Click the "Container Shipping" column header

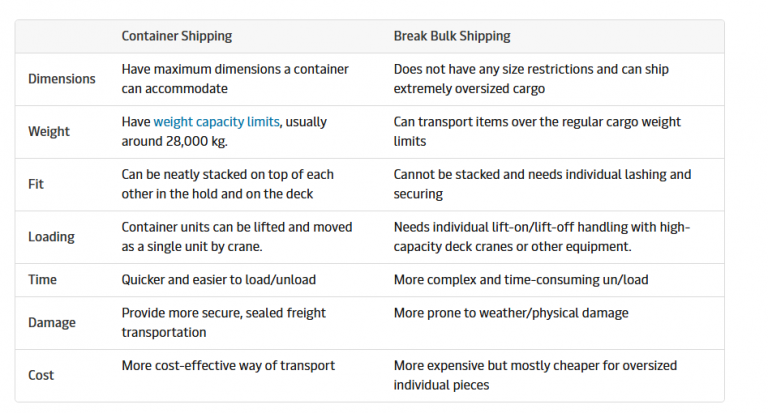[176, 36]
